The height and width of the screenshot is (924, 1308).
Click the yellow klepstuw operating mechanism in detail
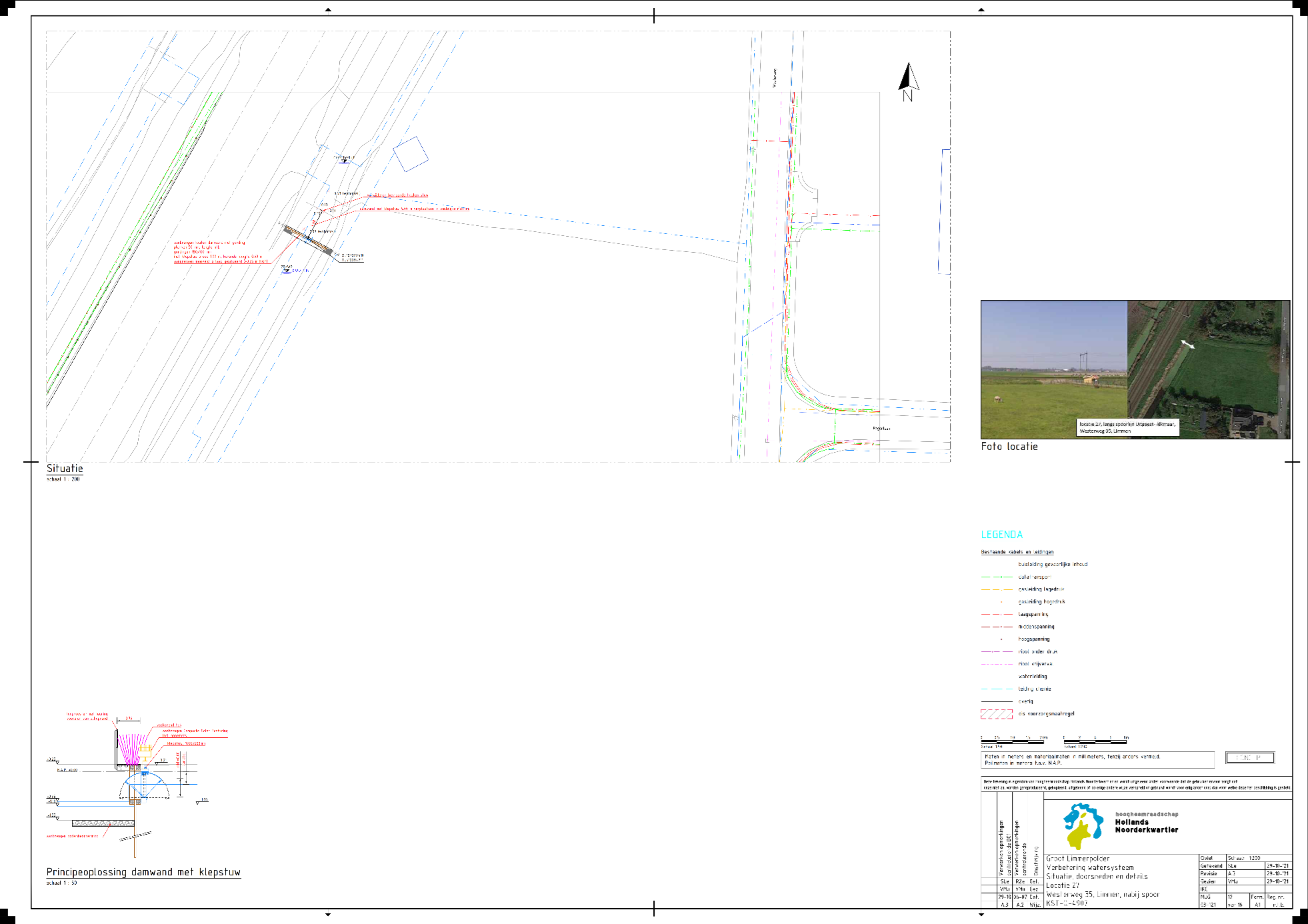point(145,753)
